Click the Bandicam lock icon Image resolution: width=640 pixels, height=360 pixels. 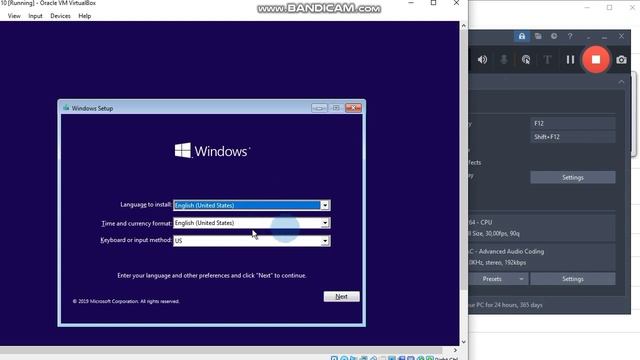[522, 36]
